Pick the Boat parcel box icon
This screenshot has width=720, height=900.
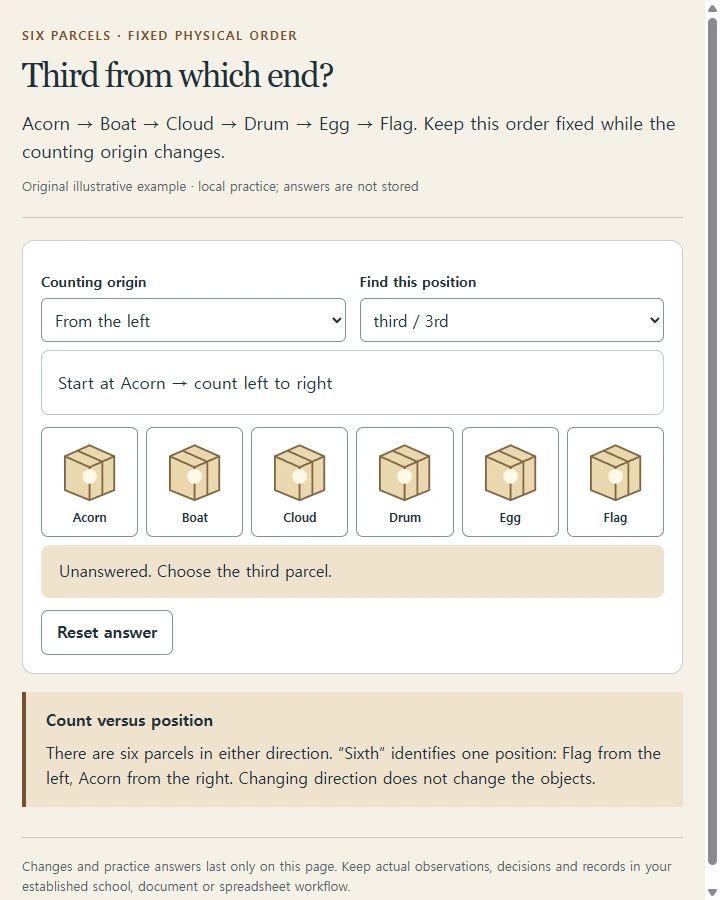(195, 472)
